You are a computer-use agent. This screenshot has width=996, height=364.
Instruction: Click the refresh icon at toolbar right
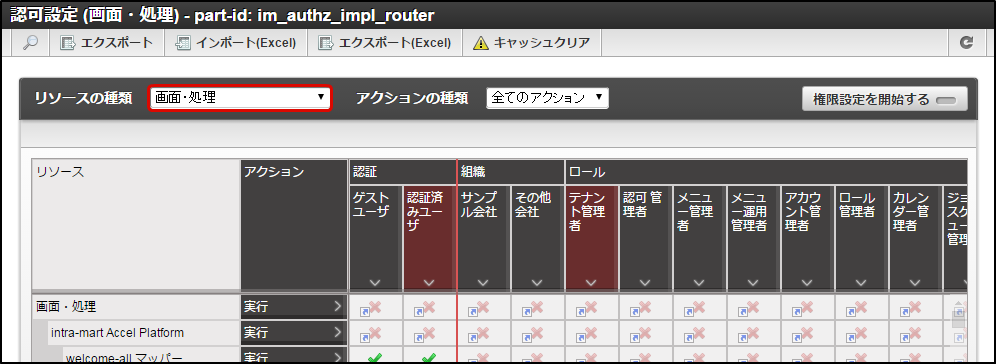[x=966, y=43]
